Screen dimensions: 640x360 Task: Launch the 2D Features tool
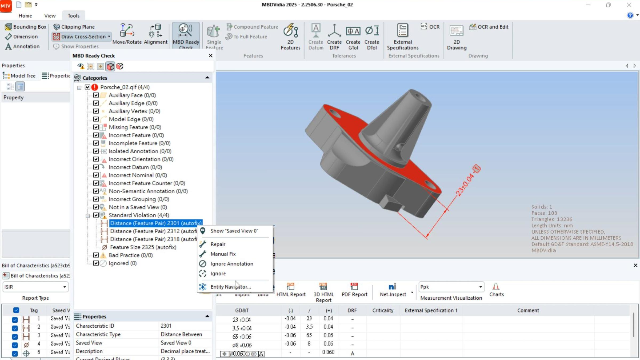click(x=290, y=36)
